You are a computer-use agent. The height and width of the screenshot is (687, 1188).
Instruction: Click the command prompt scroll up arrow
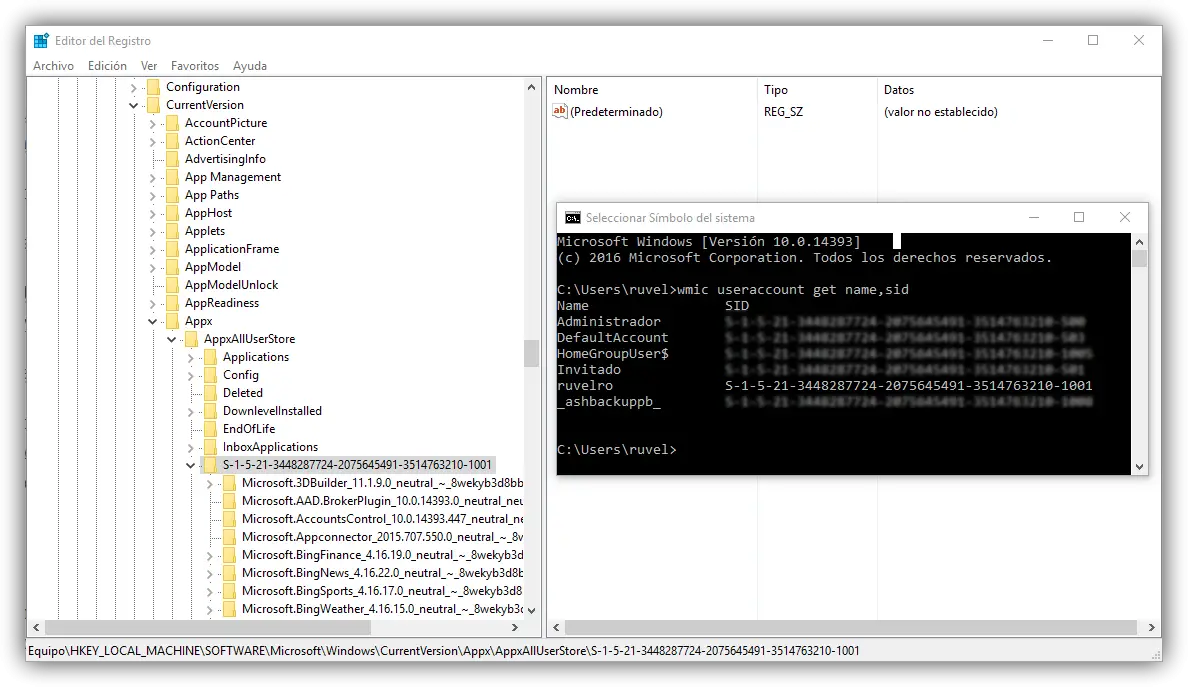click(1140, 242)
